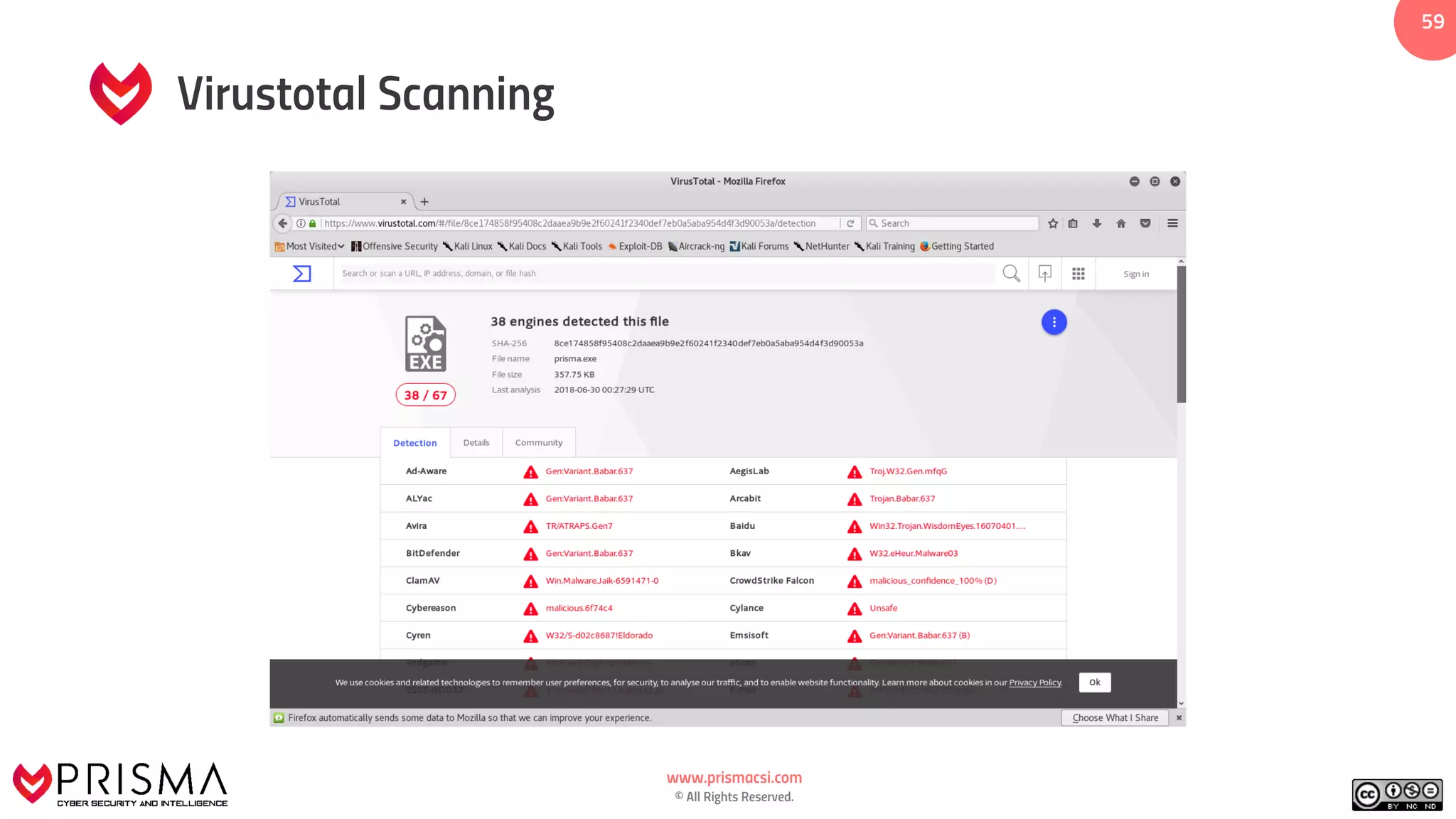Screen dimensions: 1456x819
Task: Click the Firefox Search box
Action: click(953, 223)
